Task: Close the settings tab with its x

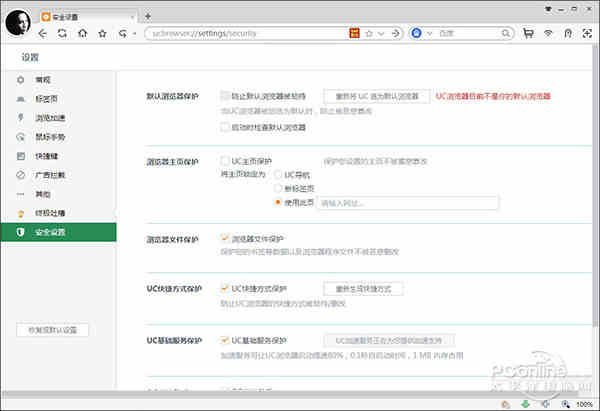Action: 132,17
